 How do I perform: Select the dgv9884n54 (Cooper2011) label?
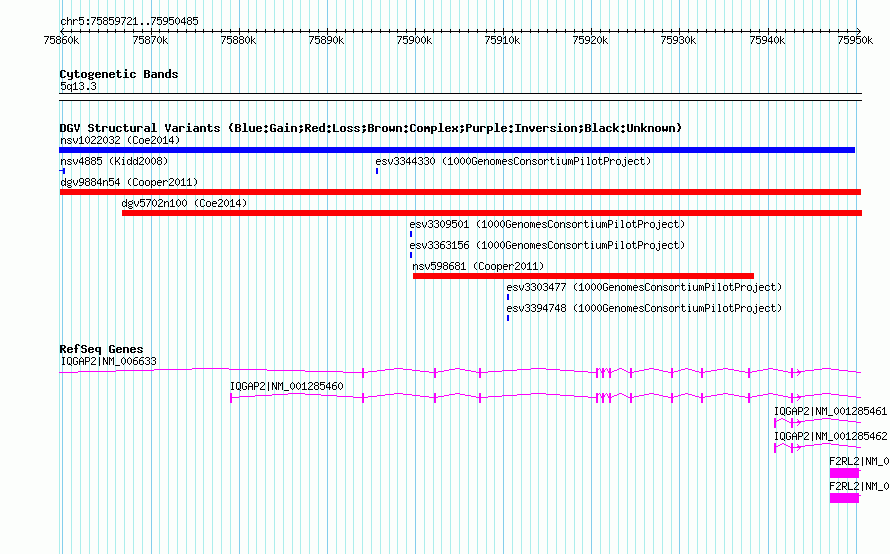coord(129,182)
